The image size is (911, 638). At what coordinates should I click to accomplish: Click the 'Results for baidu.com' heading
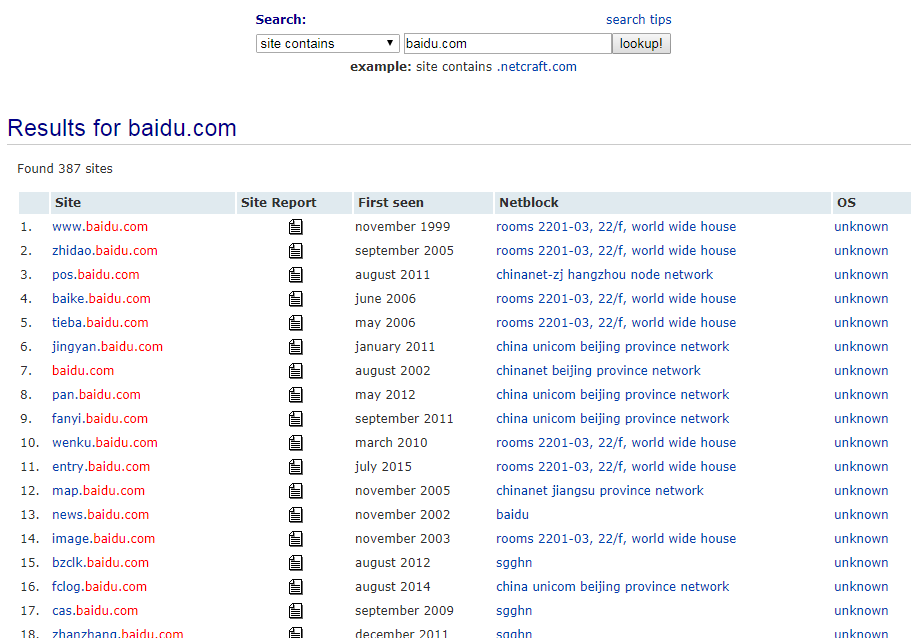click(x=122, y=128)
